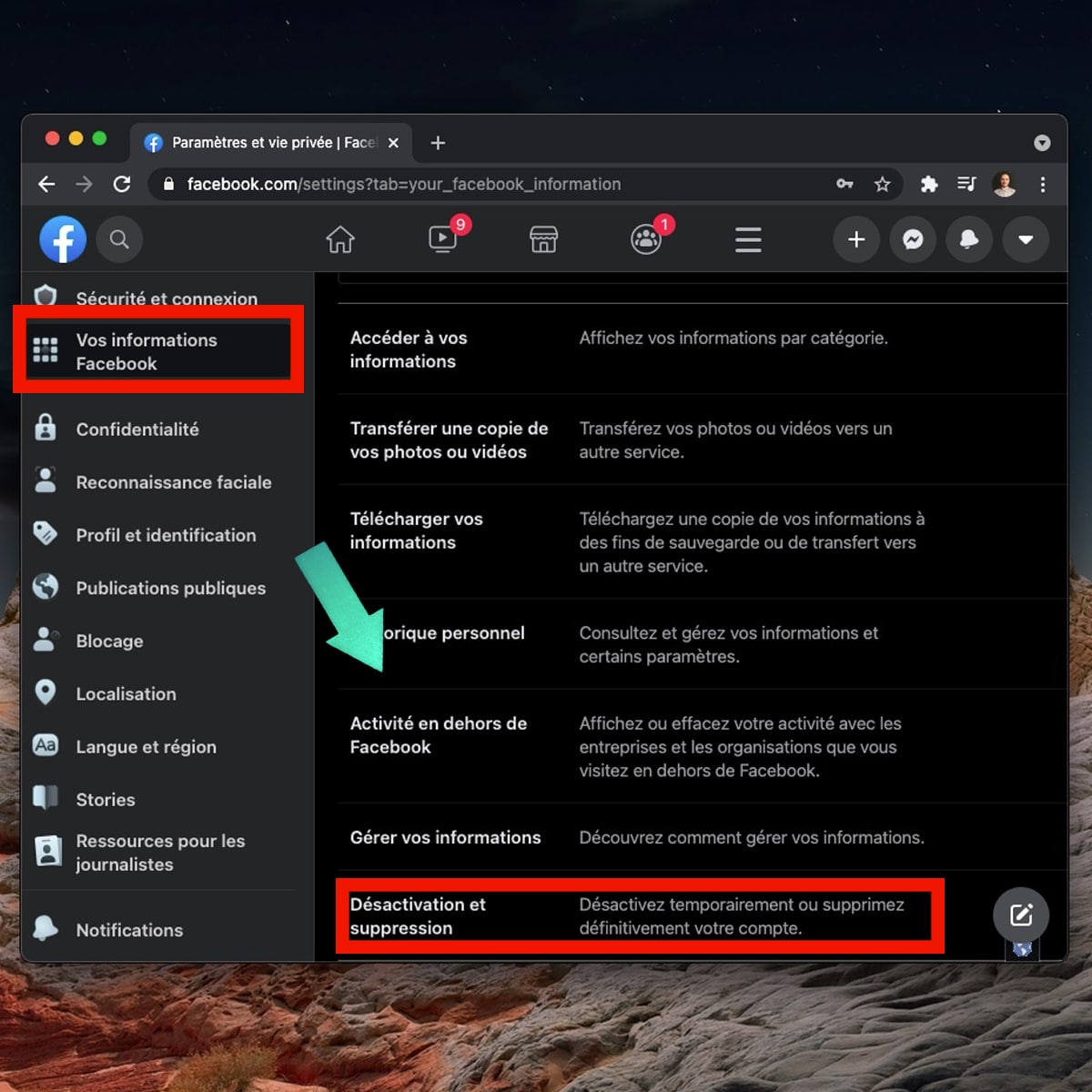
Task: Click text 'Découvrez comment gérer vos informations.'
Action: (752, 837)
